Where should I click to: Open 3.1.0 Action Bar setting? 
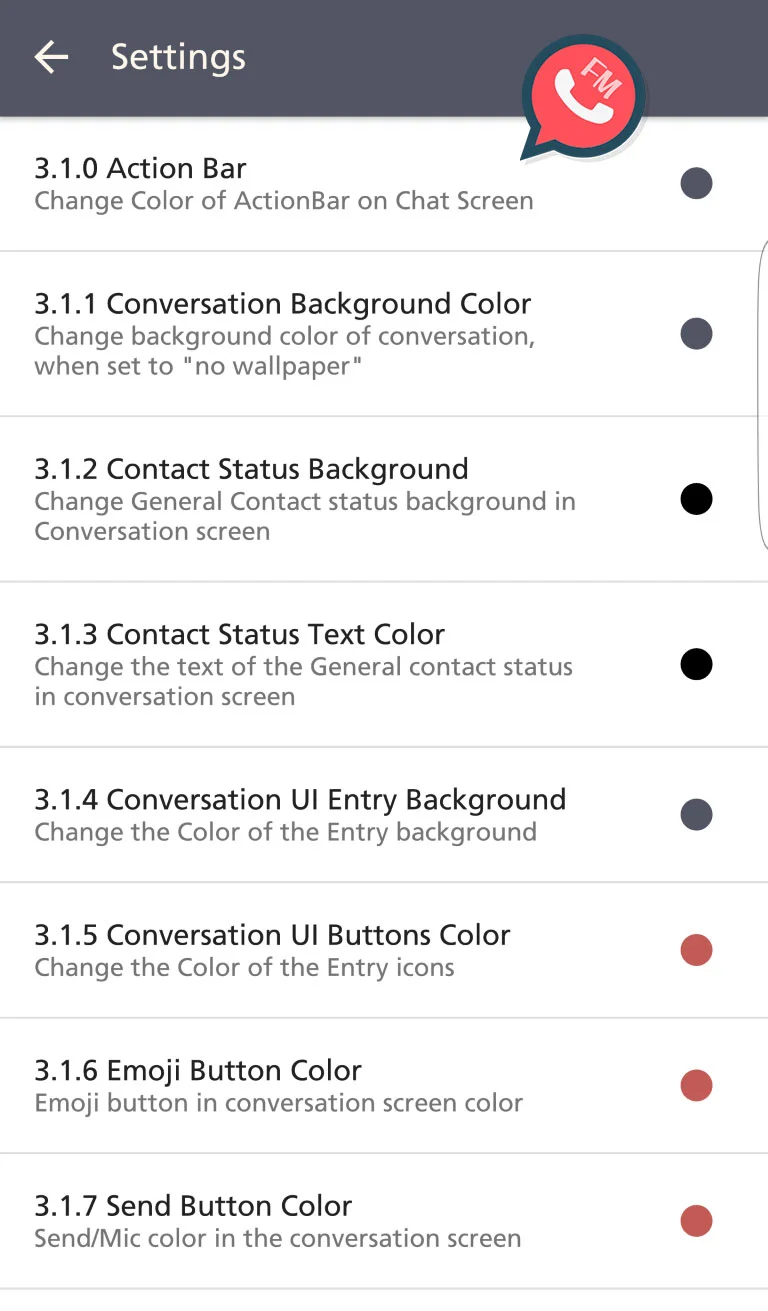(x=384, y=184)
